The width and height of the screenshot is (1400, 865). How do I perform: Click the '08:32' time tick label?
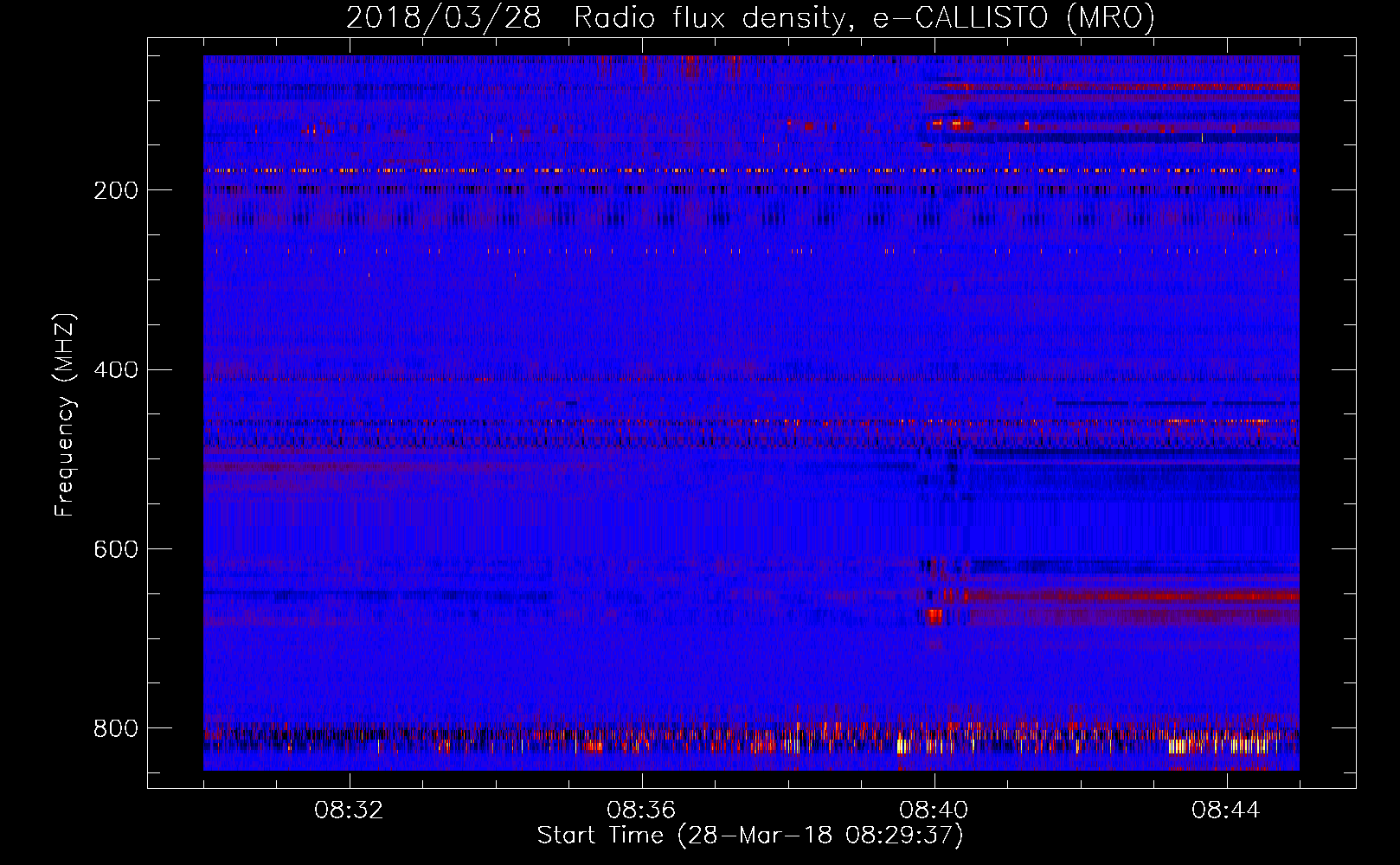pos(349,811)
